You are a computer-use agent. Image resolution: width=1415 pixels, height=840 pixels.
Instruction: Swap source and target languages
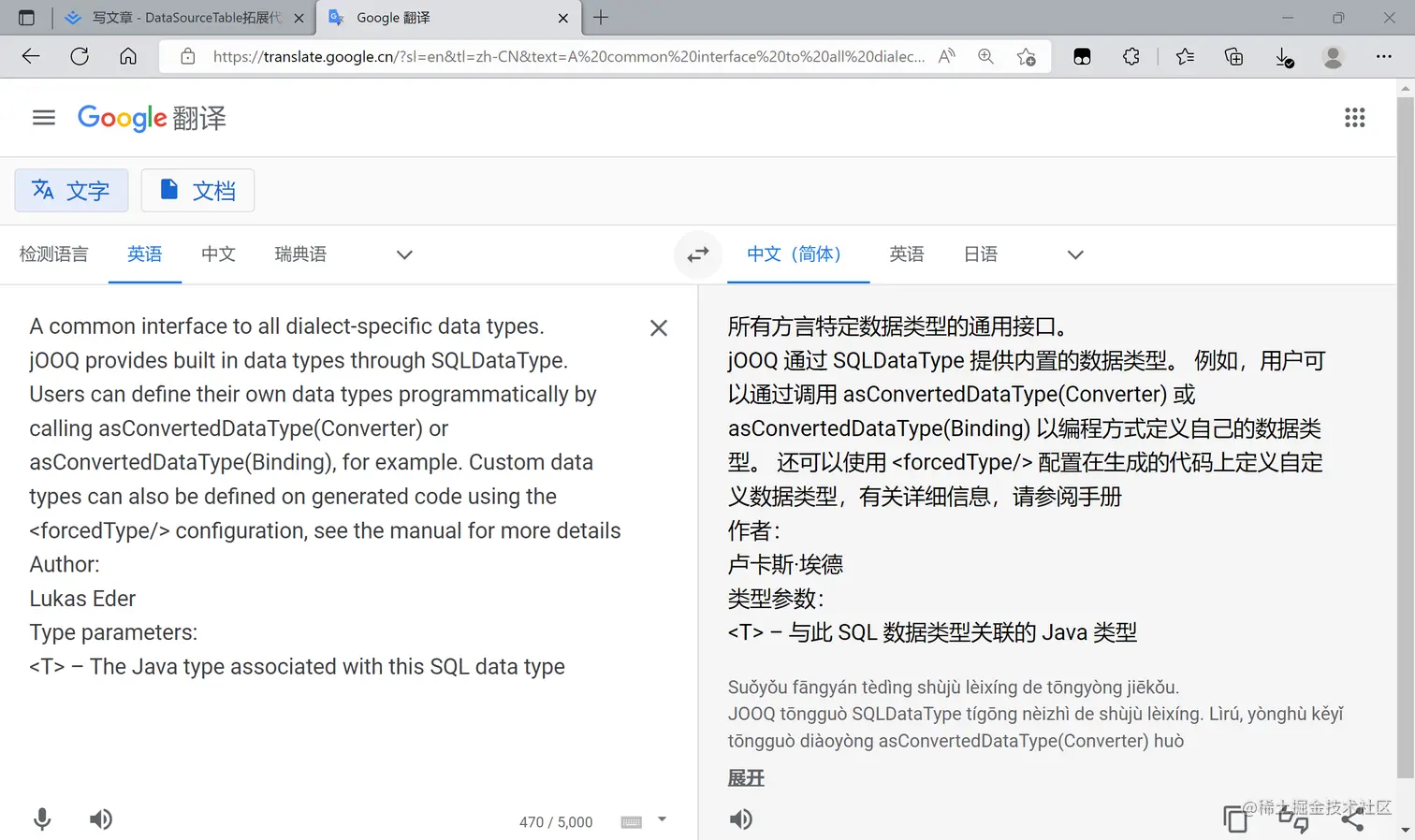pos(698,254)
